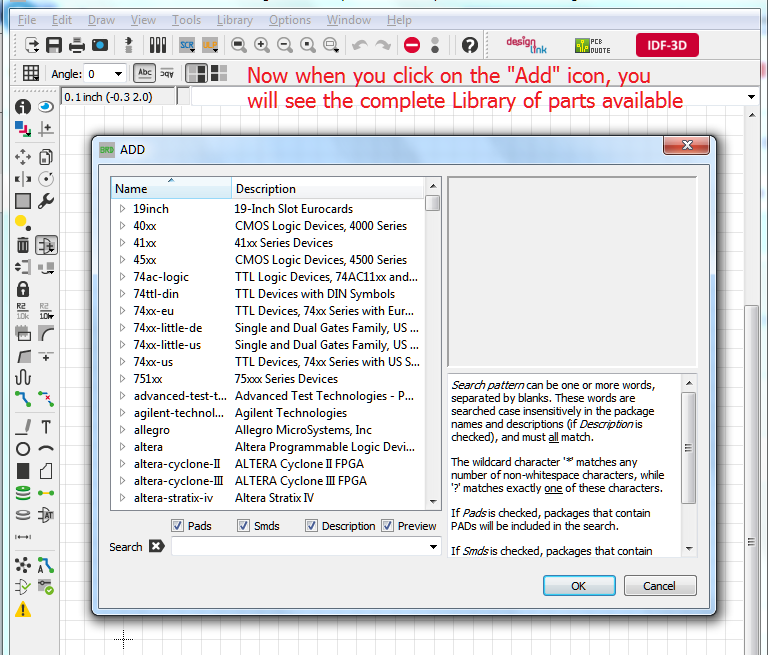Select the Ripup tool with red X
The image size is (768, 655).
tap(46, 399)
